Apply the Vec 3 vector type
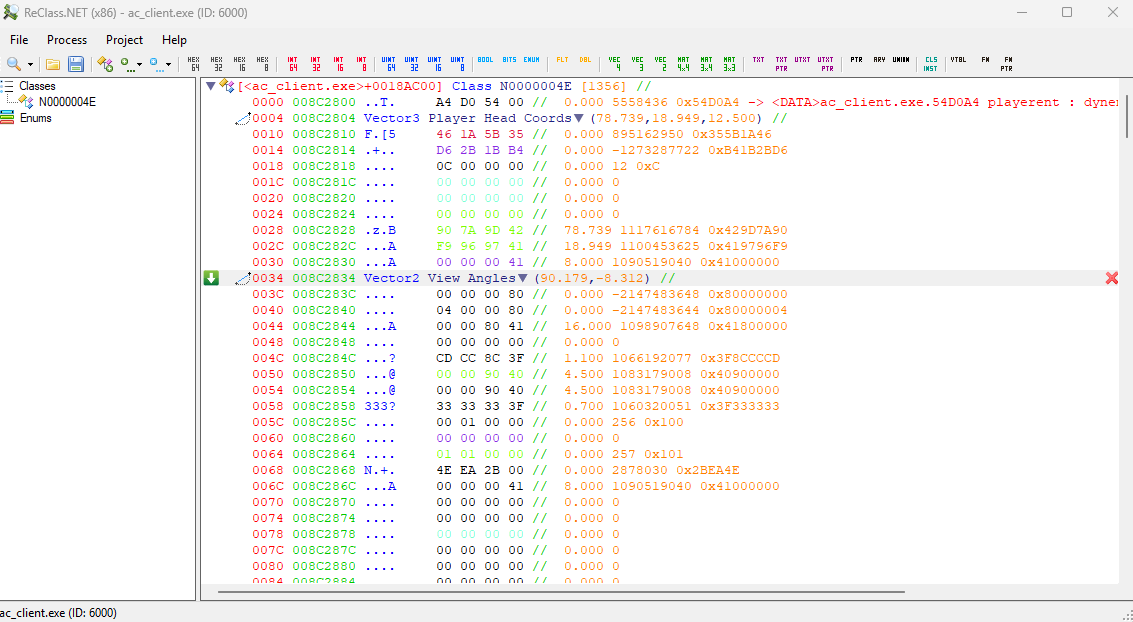 coord(637,64)
